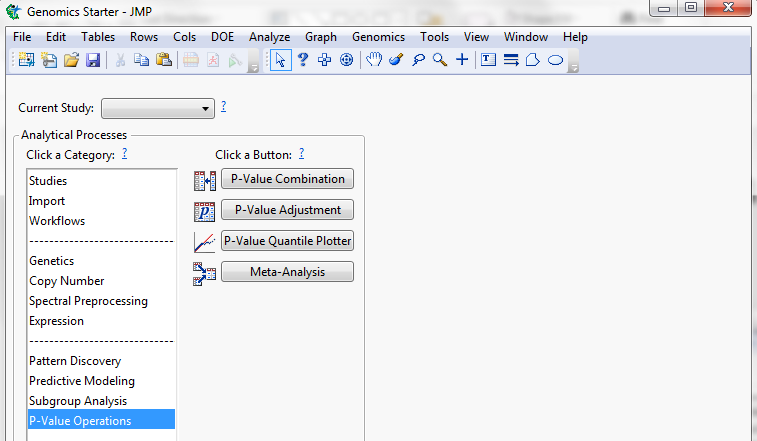Open the View menu
Image resolution: width=757 pixels, height=441 pixels.
pos(477,37)
